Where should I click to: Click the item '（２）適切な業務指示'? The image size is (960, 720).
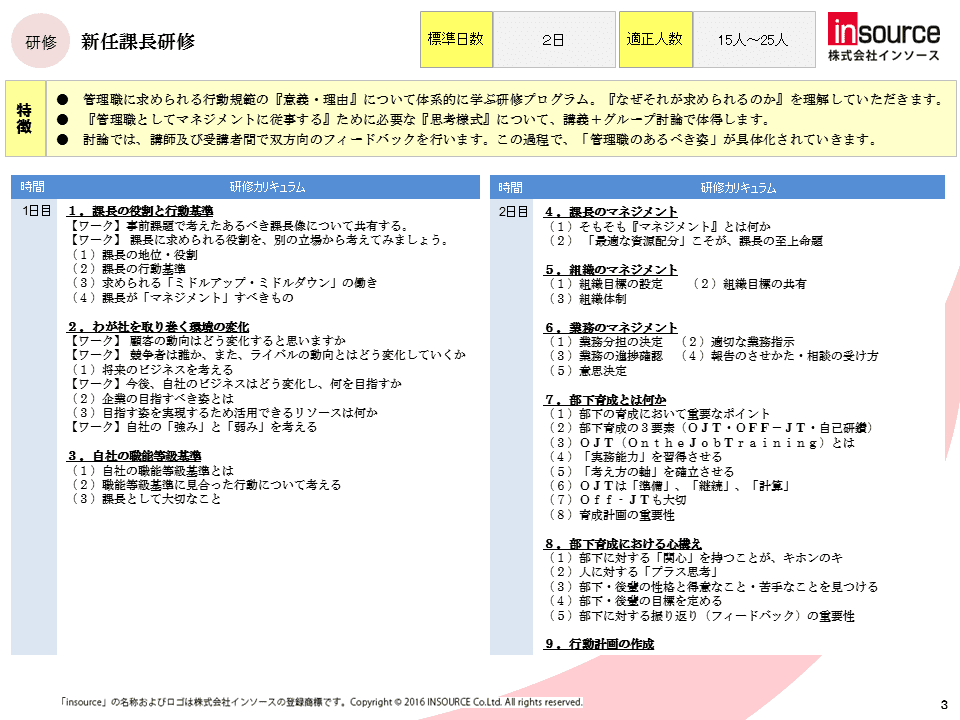click(x=737, y=342)
